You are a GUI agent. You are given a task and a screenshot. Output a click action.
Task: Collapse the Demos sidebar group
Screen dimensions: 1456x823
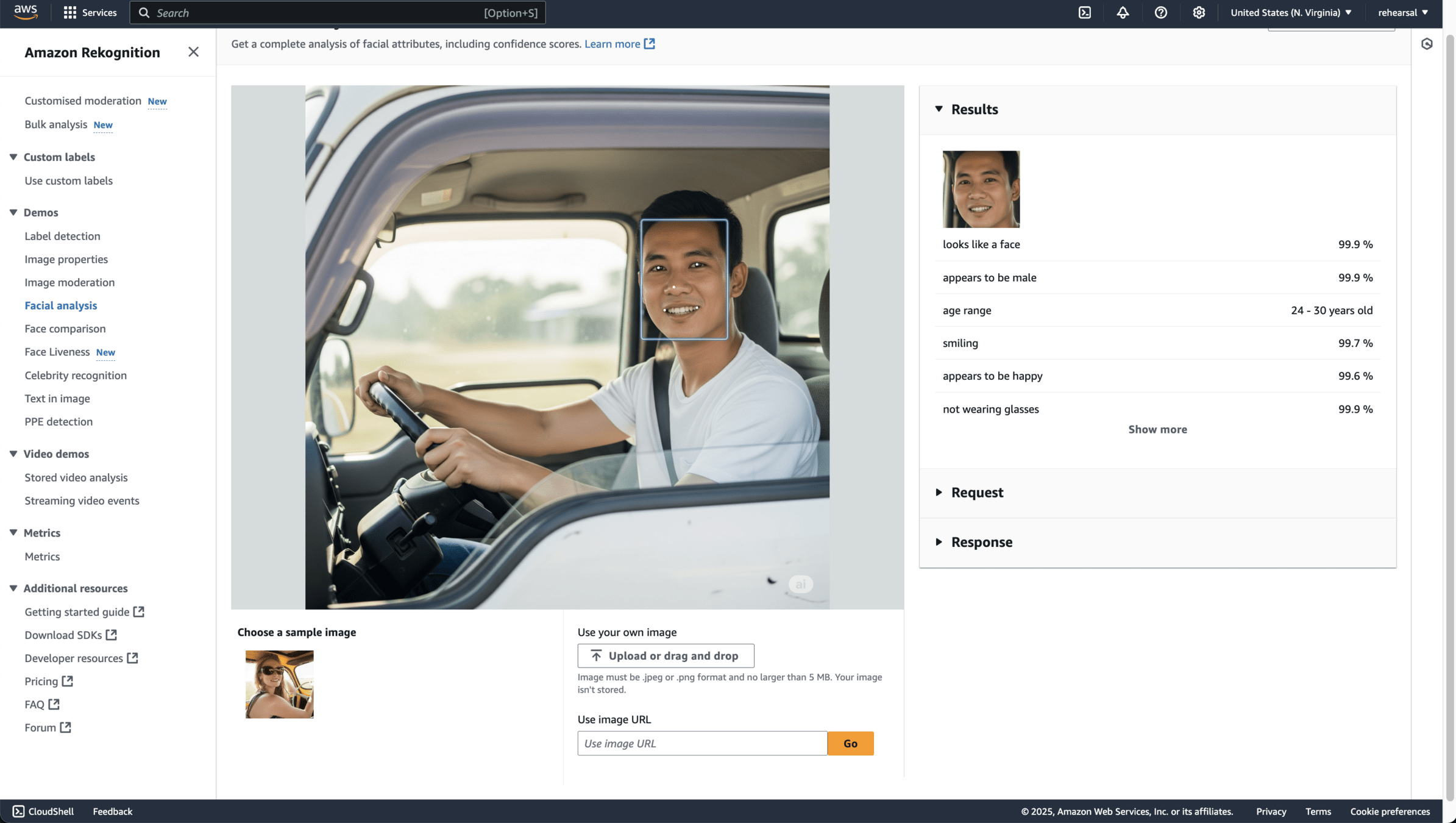click(x=13, y=213)
